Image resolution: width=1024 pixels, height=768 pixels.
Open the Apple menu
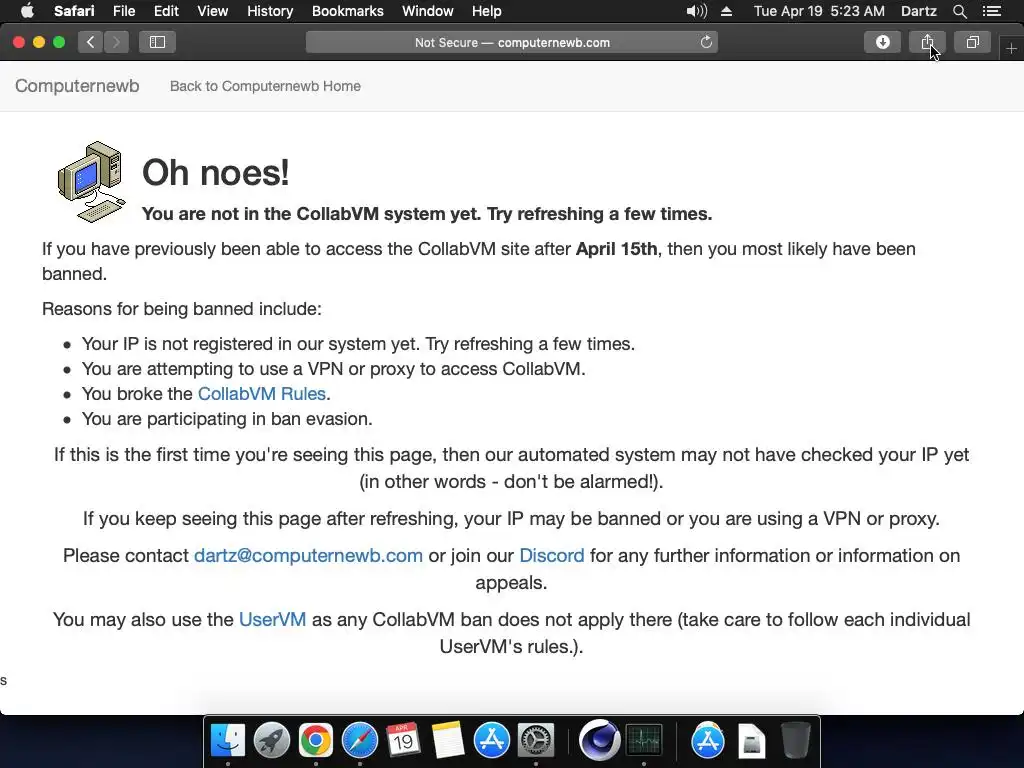(27, 11)
